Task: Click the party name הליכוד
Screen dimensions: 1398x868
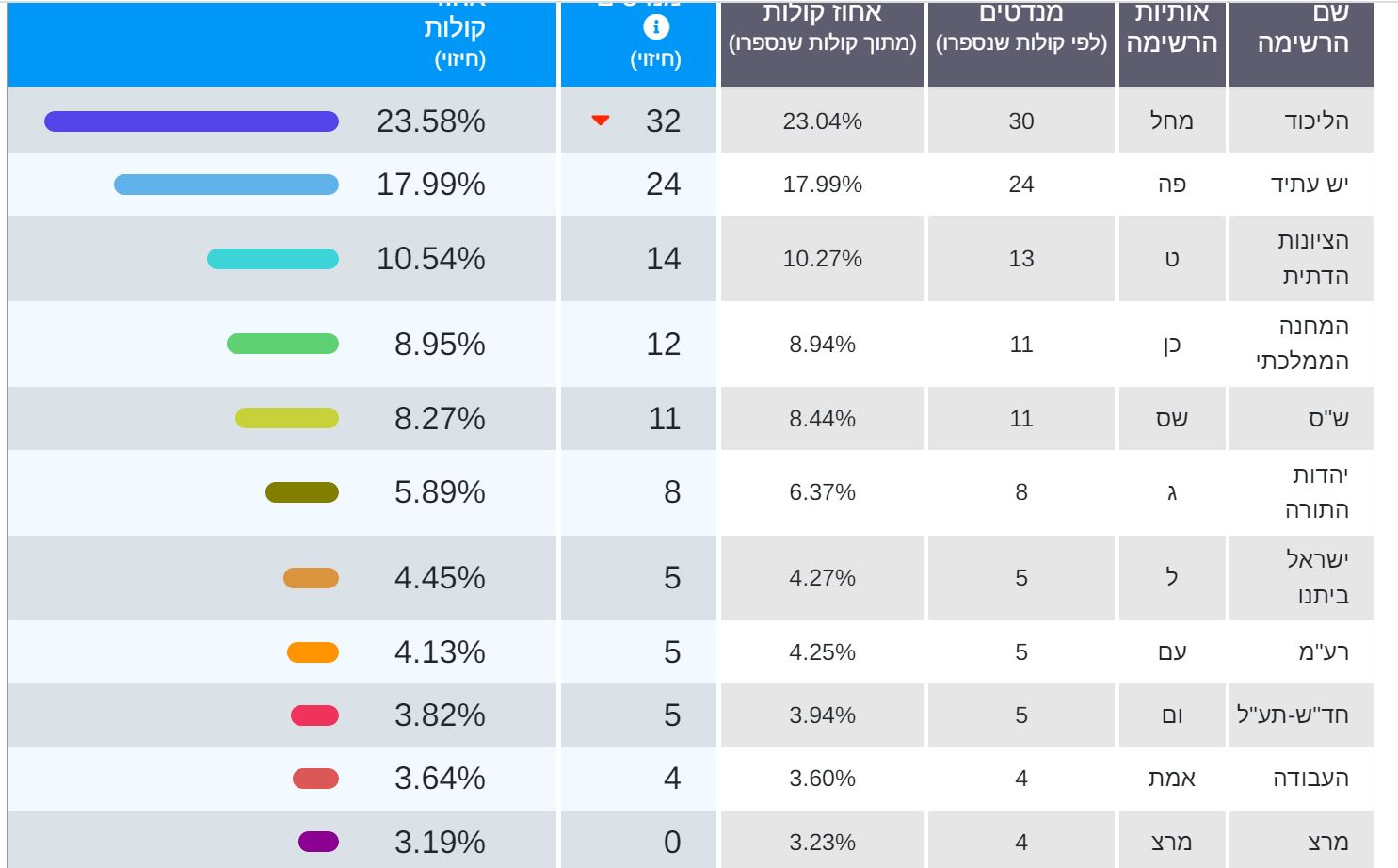Action: click(1316, 121)
